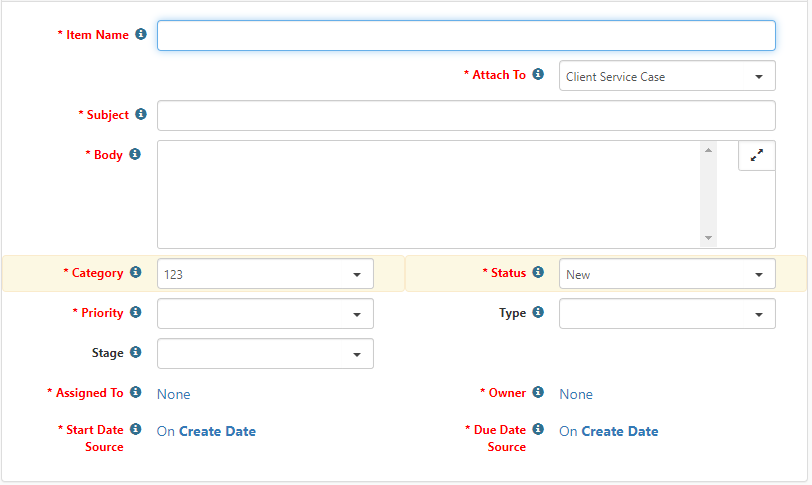
Task: Click into the Item Name text field
Action: click(466, 36)
